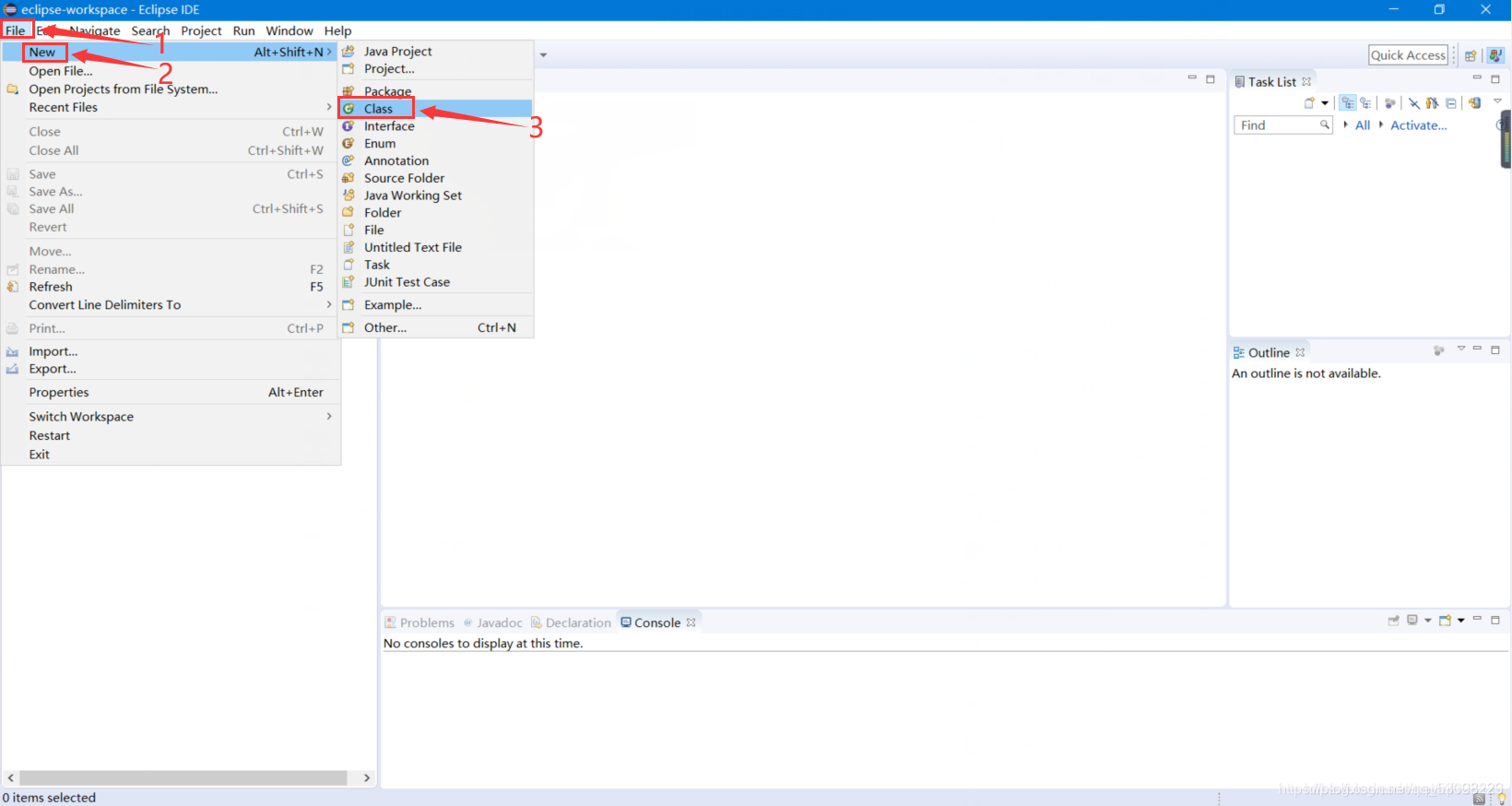Open the Open Console dropdown arrow
The width and height of the screenshot is (1512, 806).
coord(1461,621)
